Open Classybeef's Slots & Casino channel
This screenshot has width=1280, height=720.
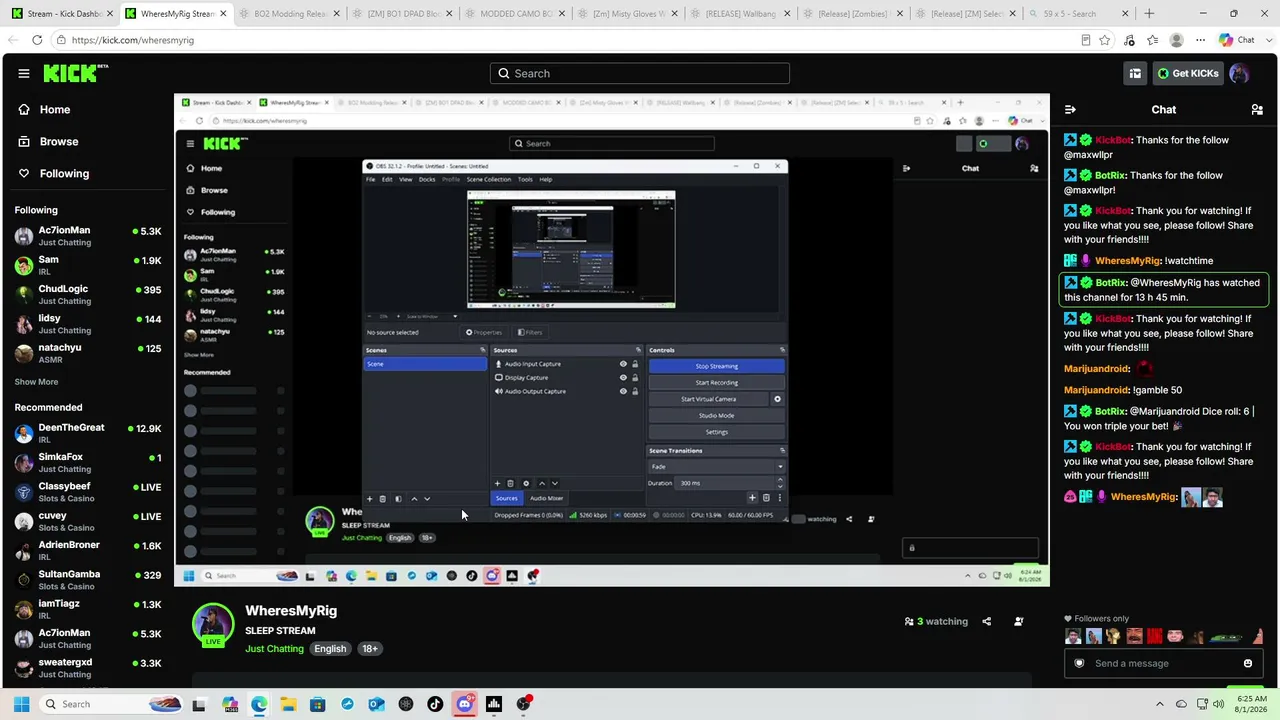pyautogui.click(x=88, y=492)
